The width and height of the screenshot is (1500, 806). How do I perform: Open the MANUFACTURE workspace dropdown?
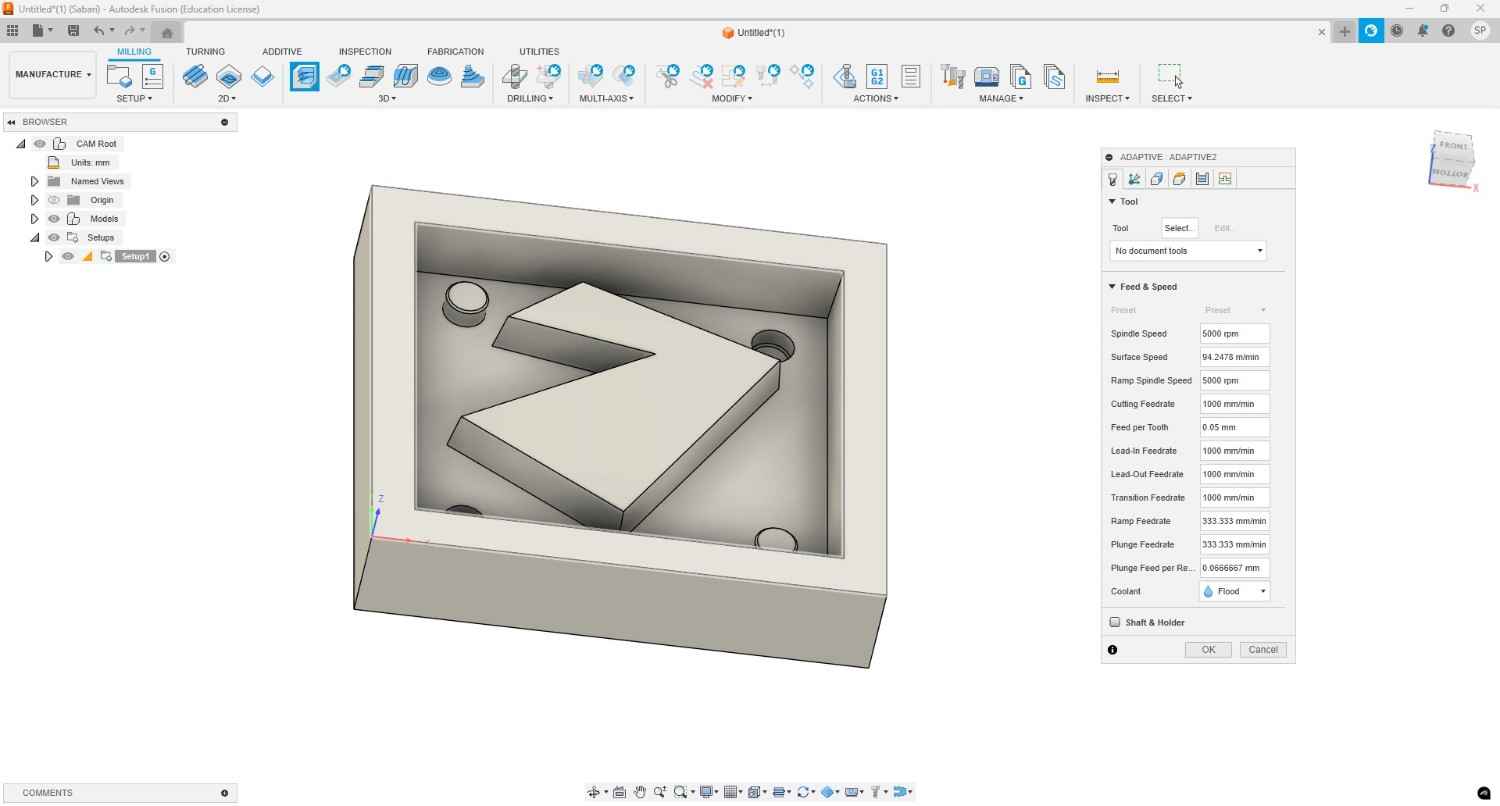53,75
